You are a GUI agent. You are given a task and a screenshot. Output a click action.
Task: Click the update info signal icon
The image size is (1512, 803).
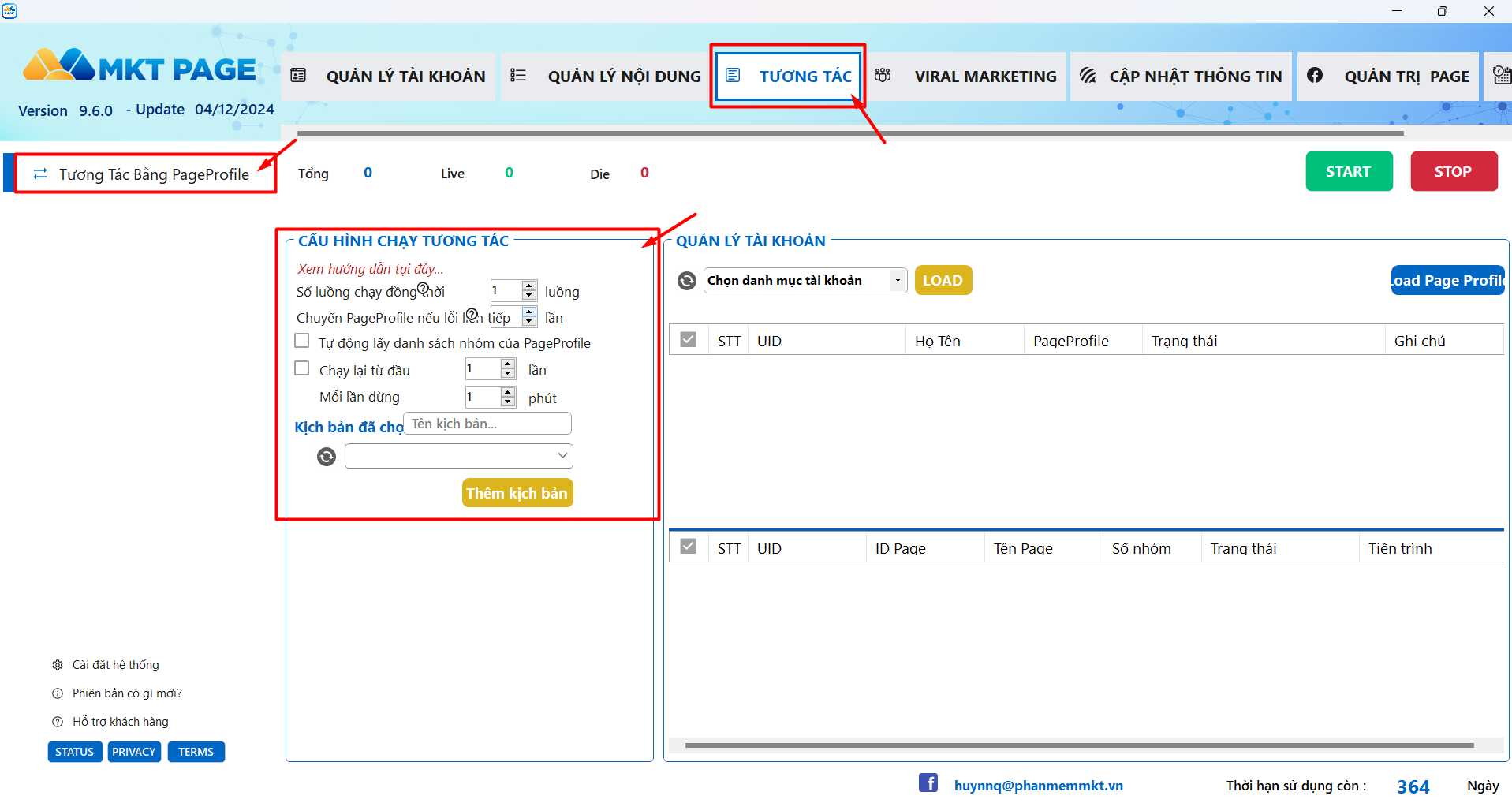point(1088,75)
